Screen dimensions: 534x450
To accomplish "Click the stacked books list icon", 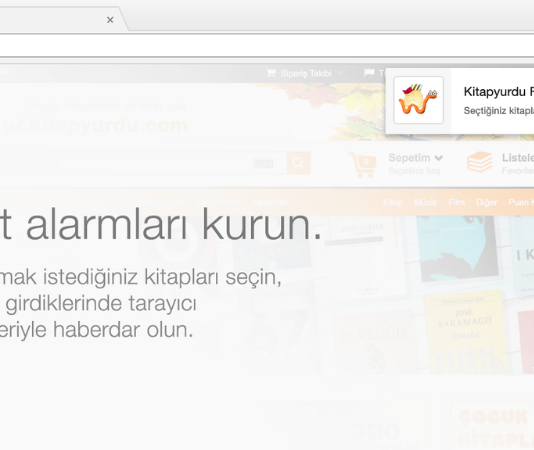I will [x=480, y=162].
